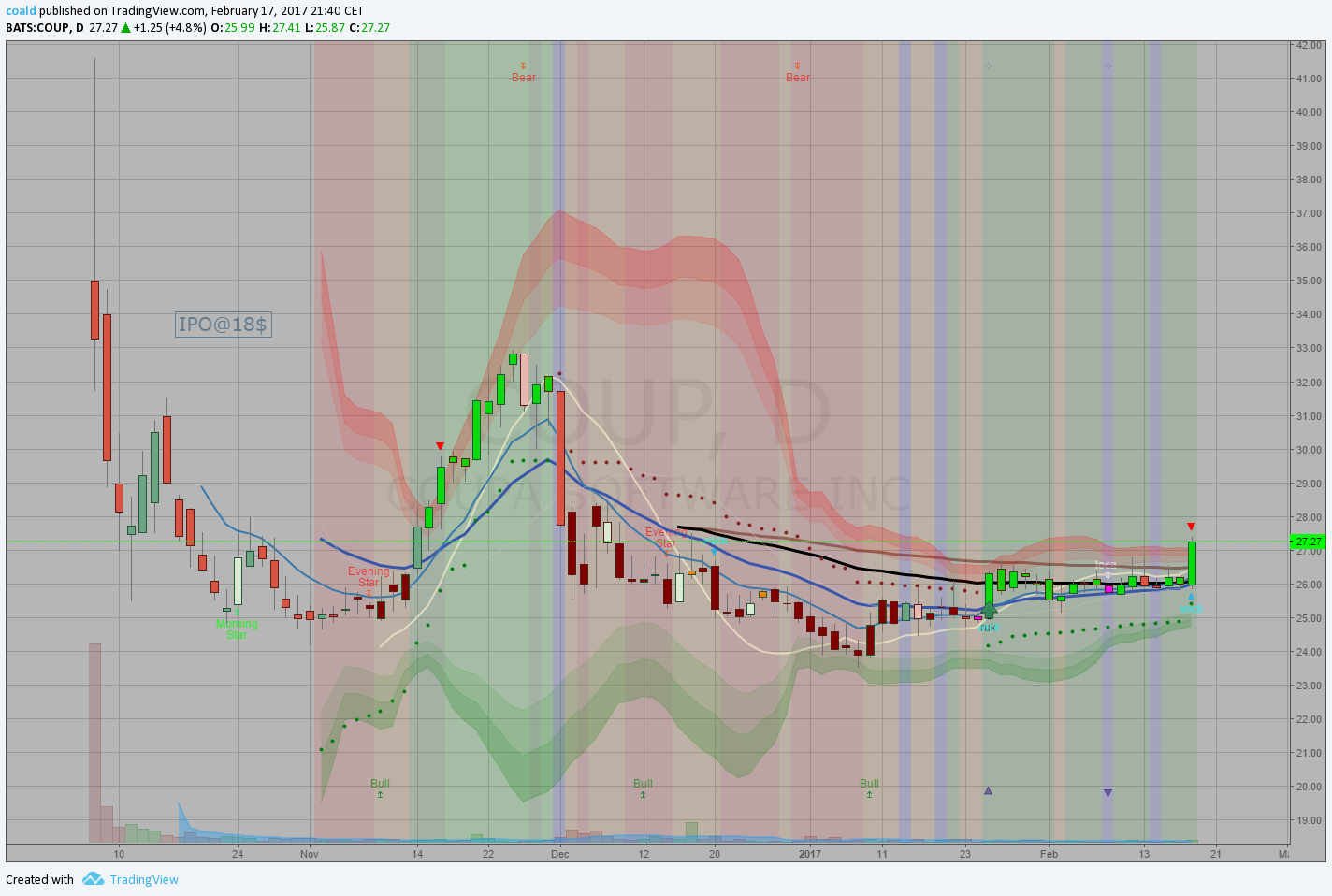Select the Morning Star pattern label
The image size is (1332, 896).
tap(237, 629)
